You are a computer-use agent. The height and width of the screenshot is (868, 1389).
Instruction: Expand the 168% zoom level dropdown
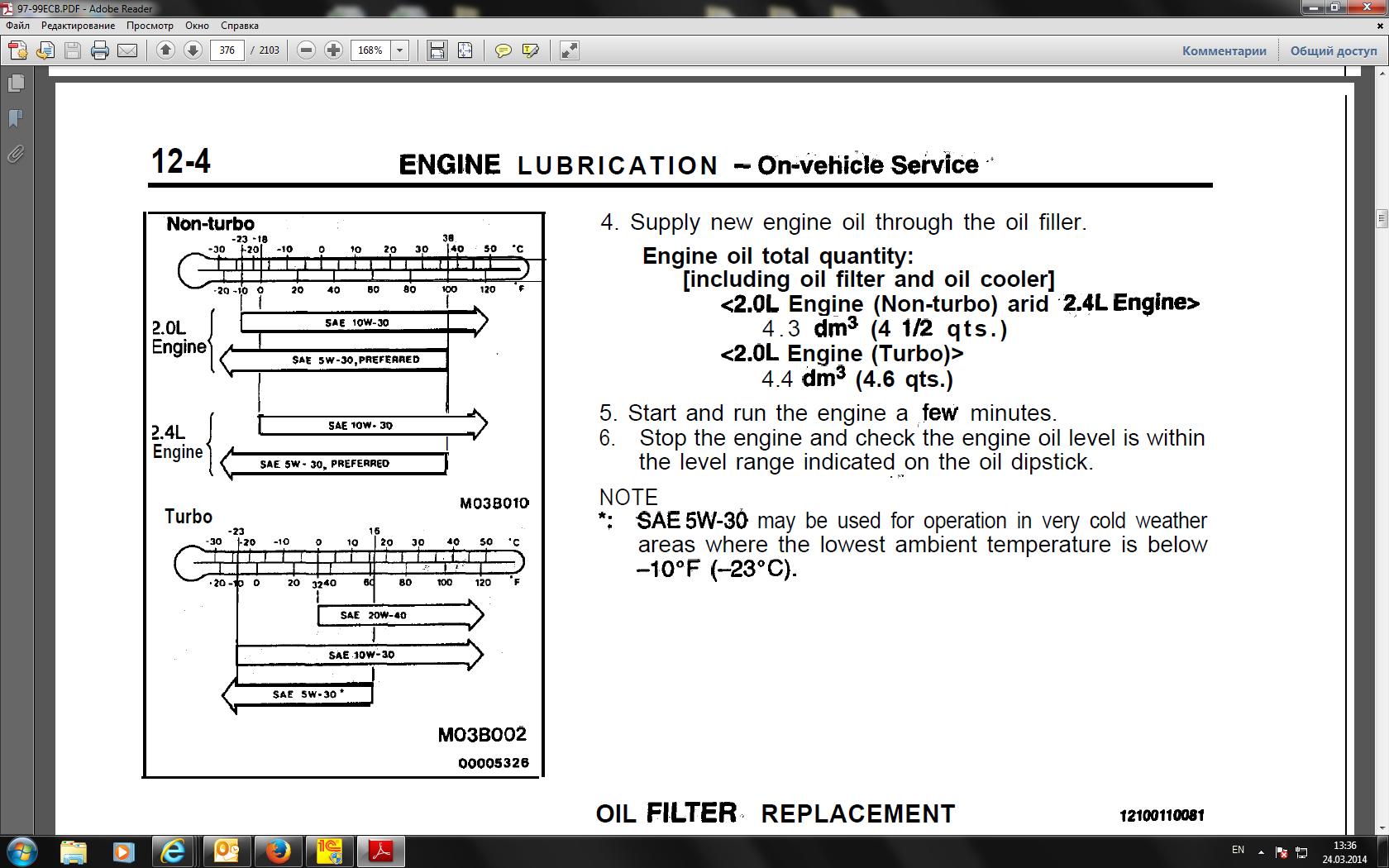(399, 50)
